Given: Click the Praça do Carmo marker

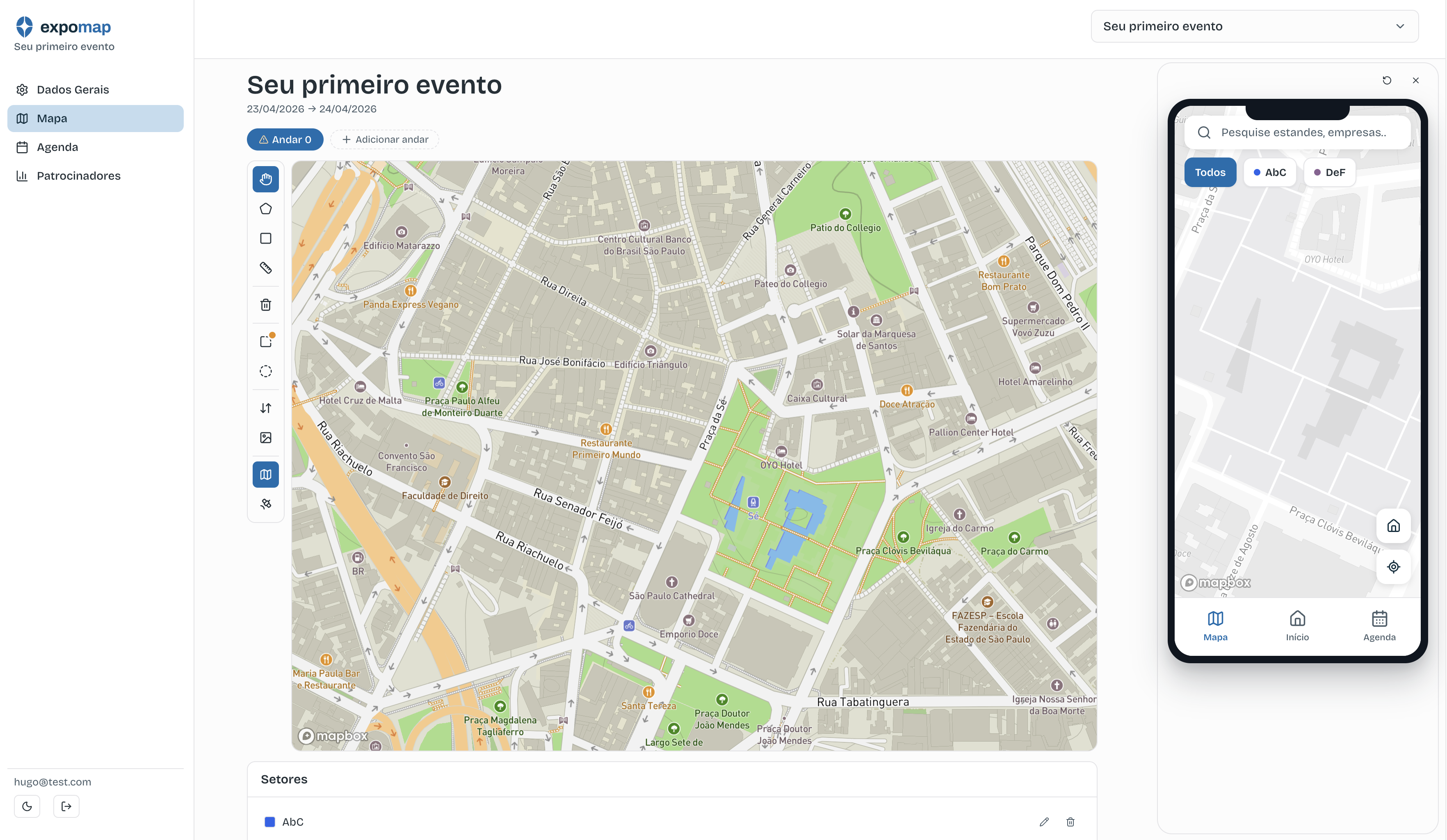Looking at the screenshot, I should pos(1014,537).
